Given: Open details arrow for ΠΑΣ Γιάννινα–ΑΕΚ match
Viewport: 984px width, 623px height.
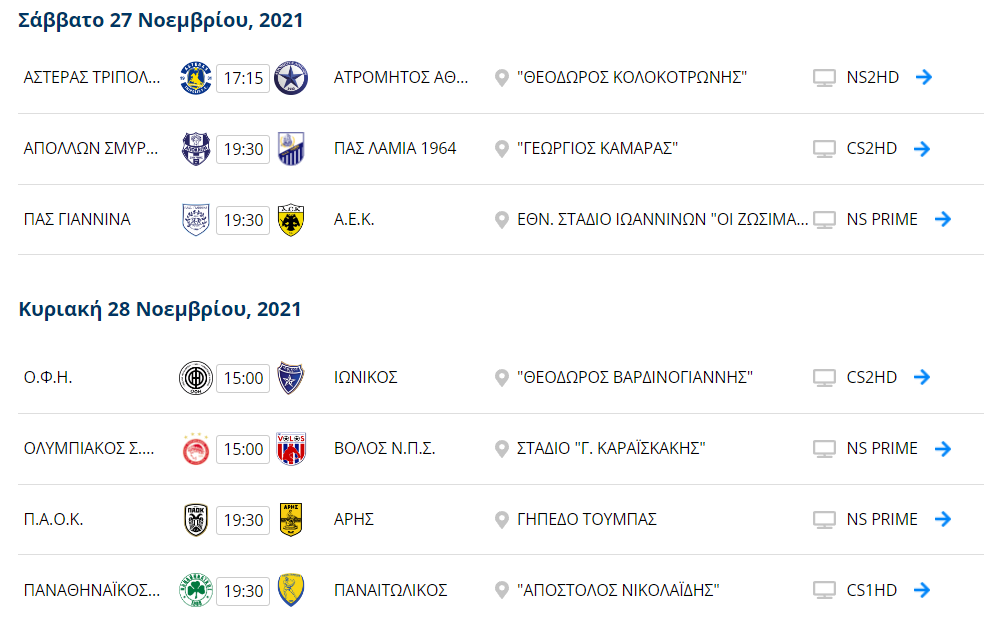Looking at the screenshot, I should tap(942, 219).
